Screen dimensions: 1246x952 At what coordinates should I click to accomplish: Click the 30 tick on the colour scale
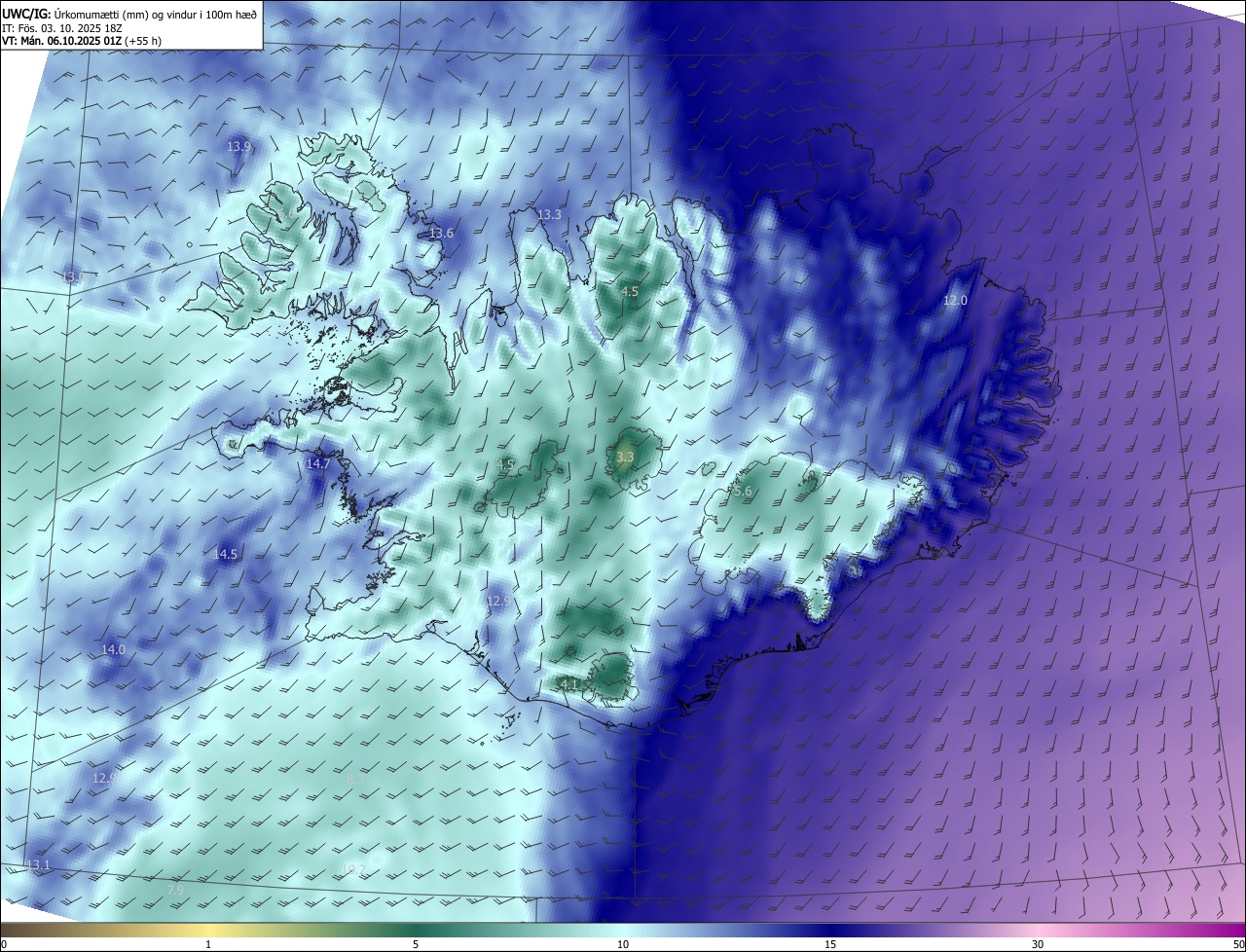(x=1038, y=944)
